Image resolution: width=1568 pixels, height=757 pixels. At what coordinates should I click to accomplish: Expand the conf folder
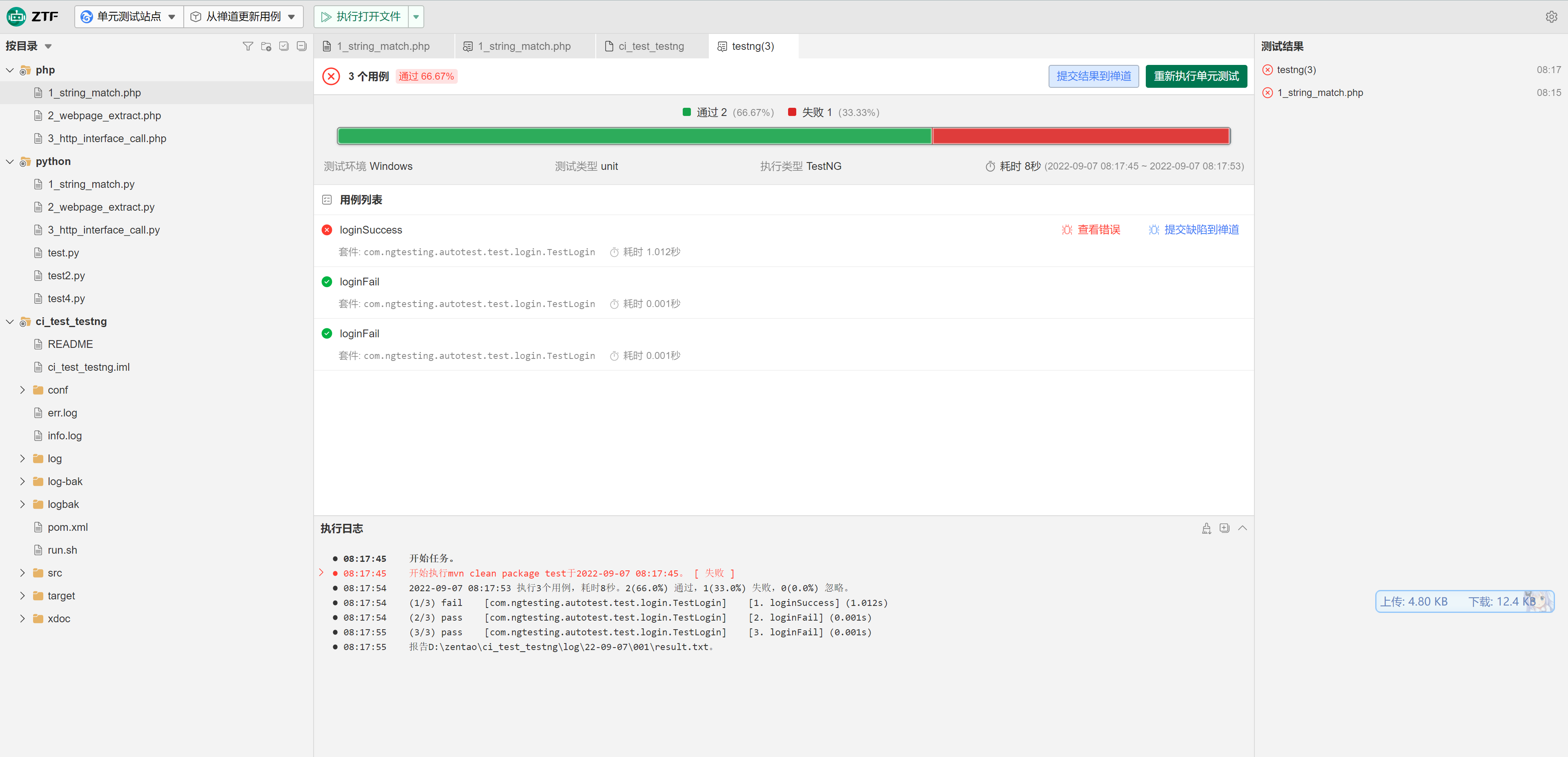pos(22,390)
